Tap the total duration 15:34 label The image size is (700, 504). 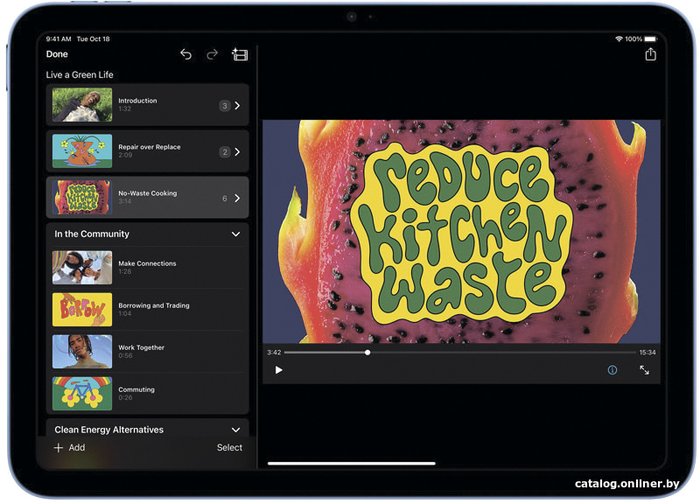(x=647, y=352)
